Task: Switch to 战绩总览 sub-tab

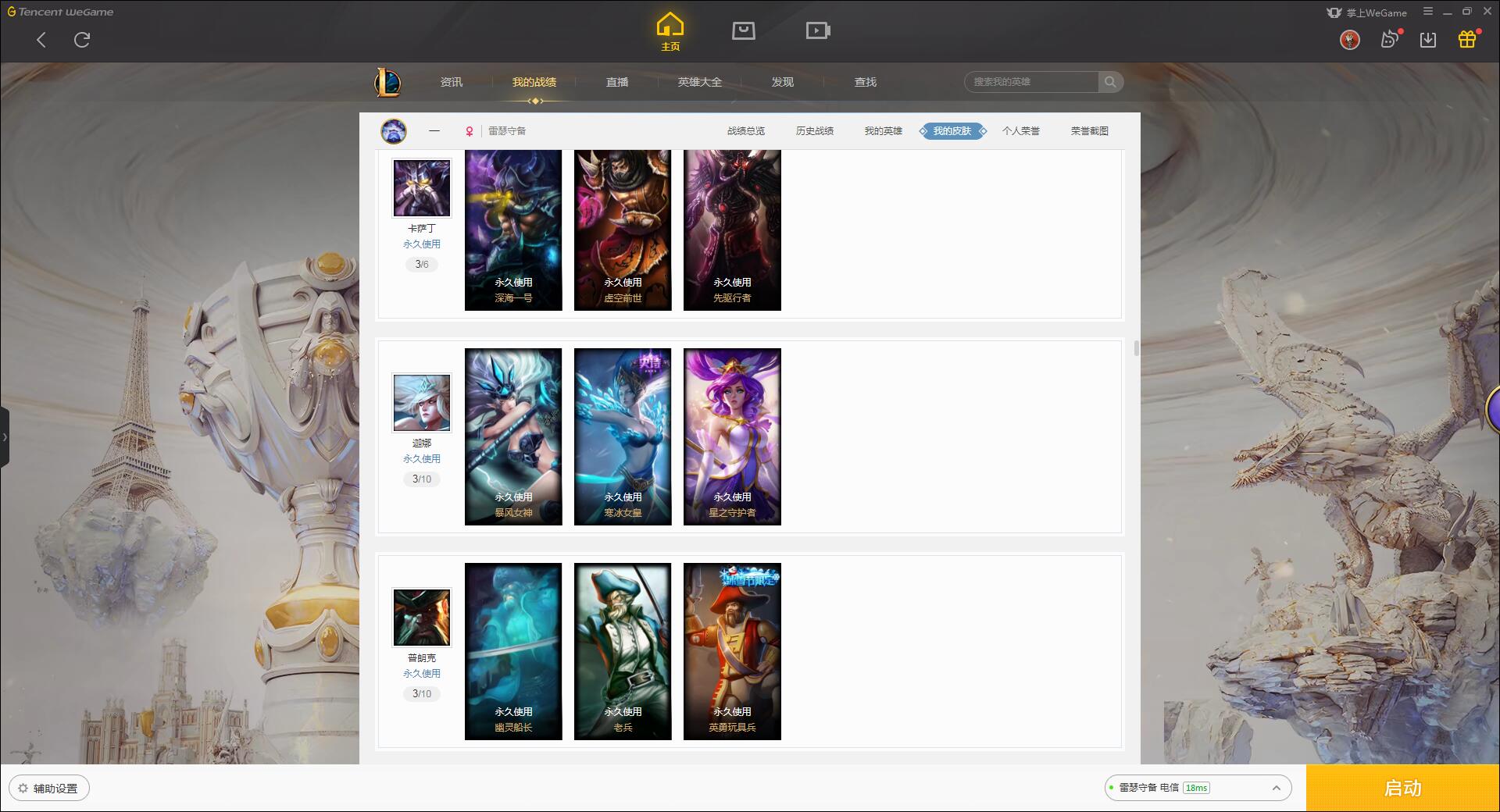Action: [x=746, y=131]
